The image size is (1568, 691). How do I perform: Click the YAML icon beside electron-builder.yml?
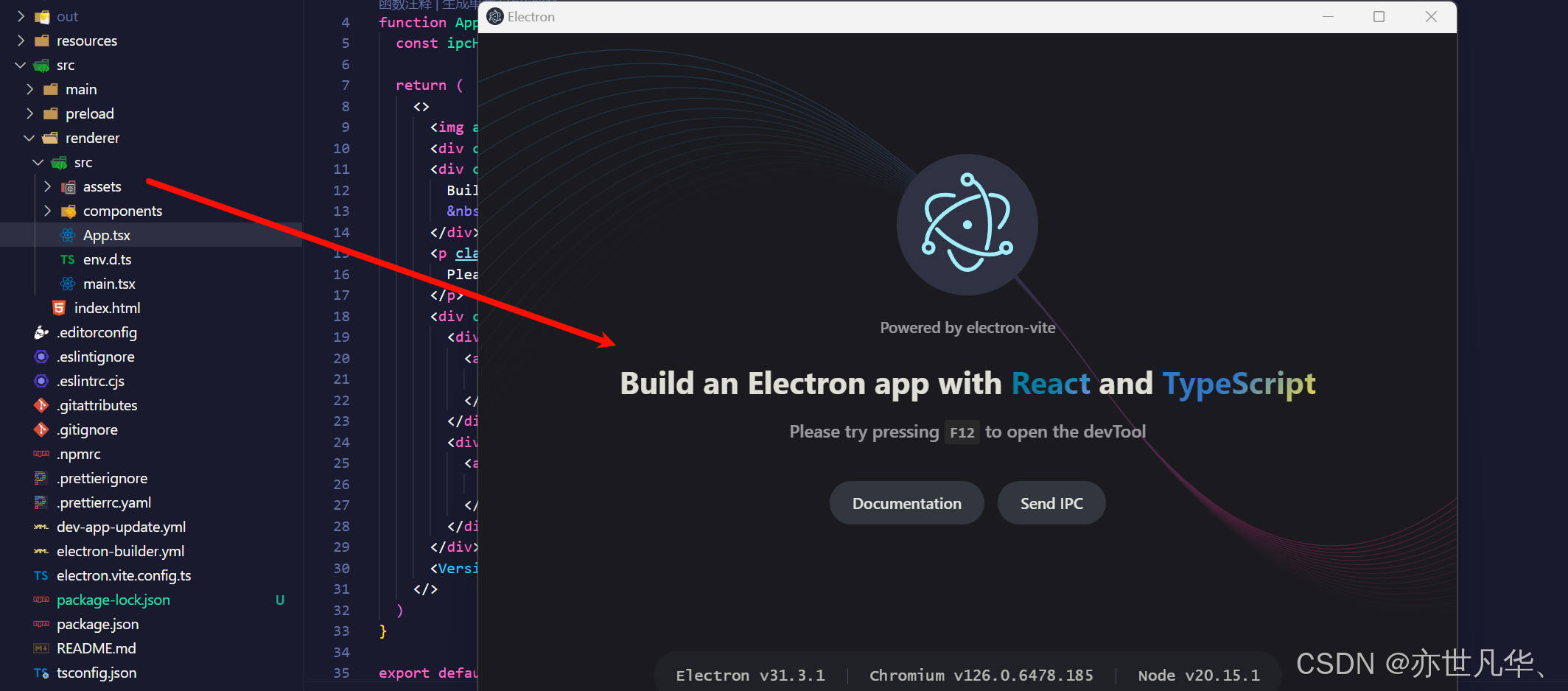tap(41, 551)
